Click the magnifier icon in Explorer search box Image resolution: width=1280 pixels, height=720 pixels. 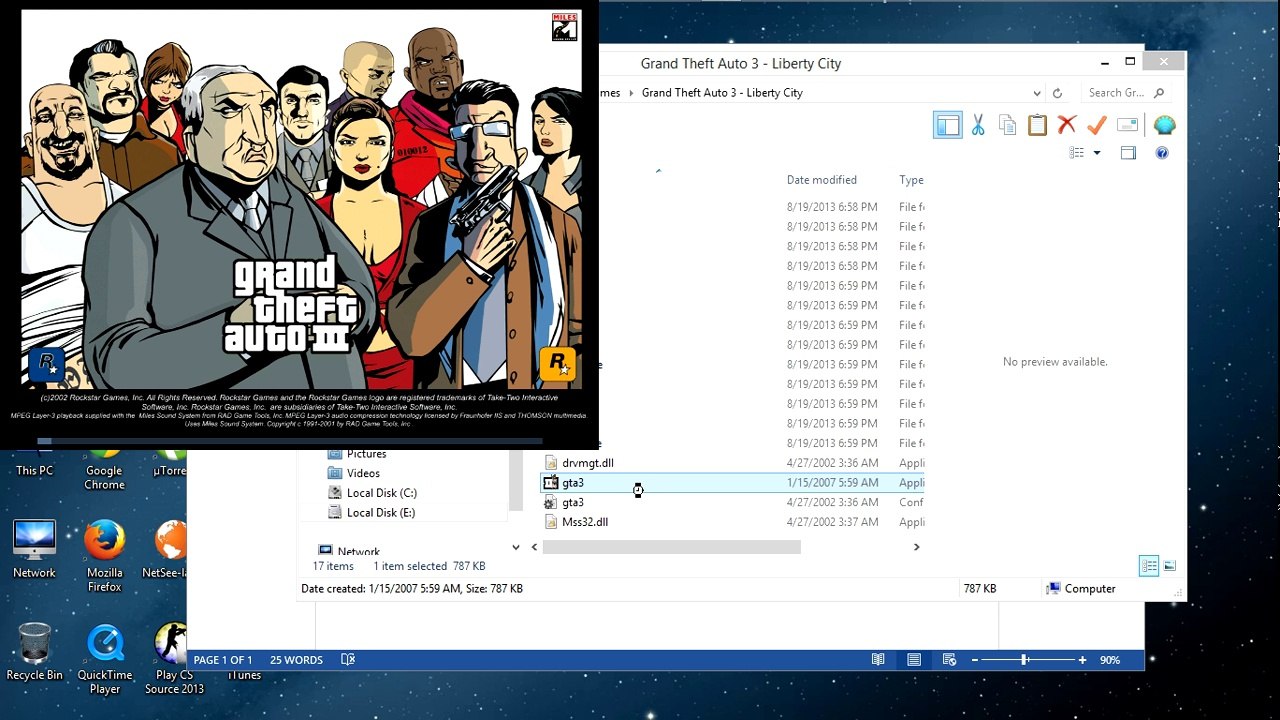tap(1159, 93)
